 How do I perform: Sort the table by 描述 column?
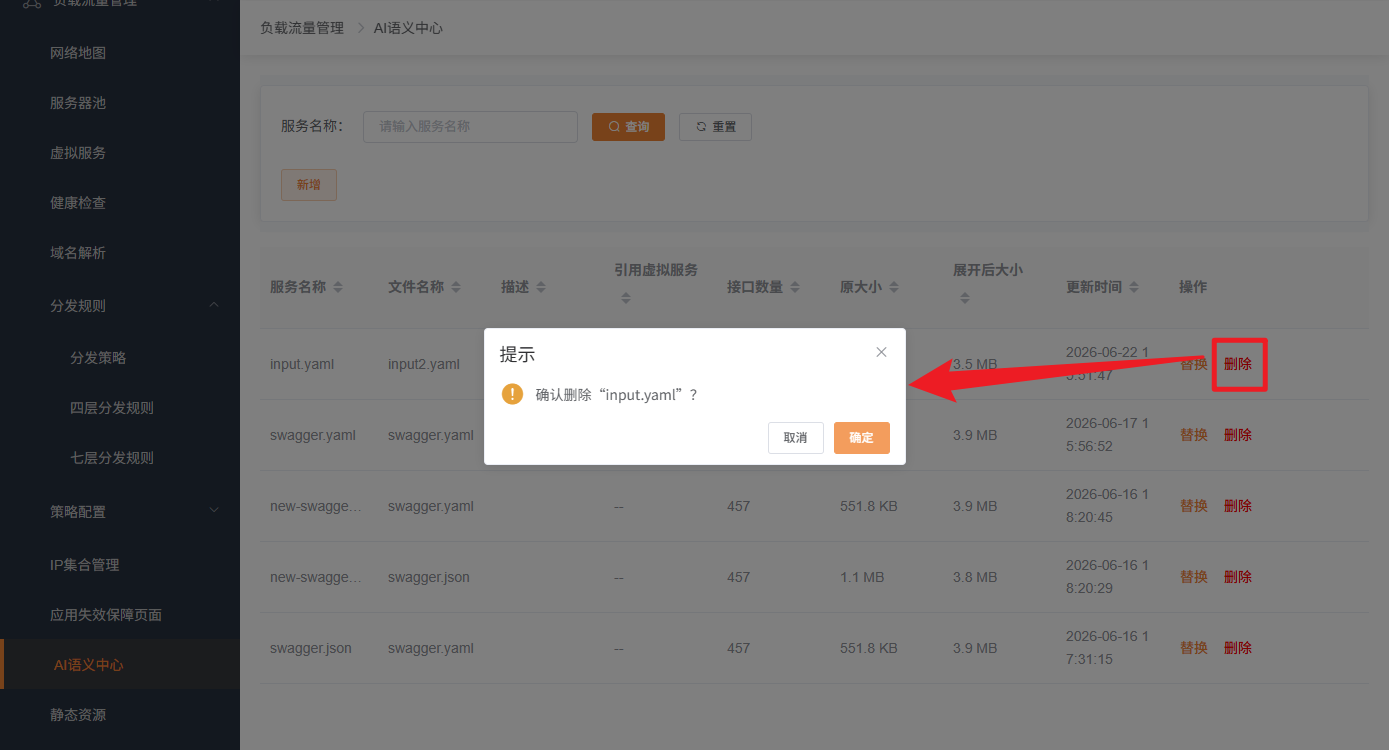pos(541,287)
